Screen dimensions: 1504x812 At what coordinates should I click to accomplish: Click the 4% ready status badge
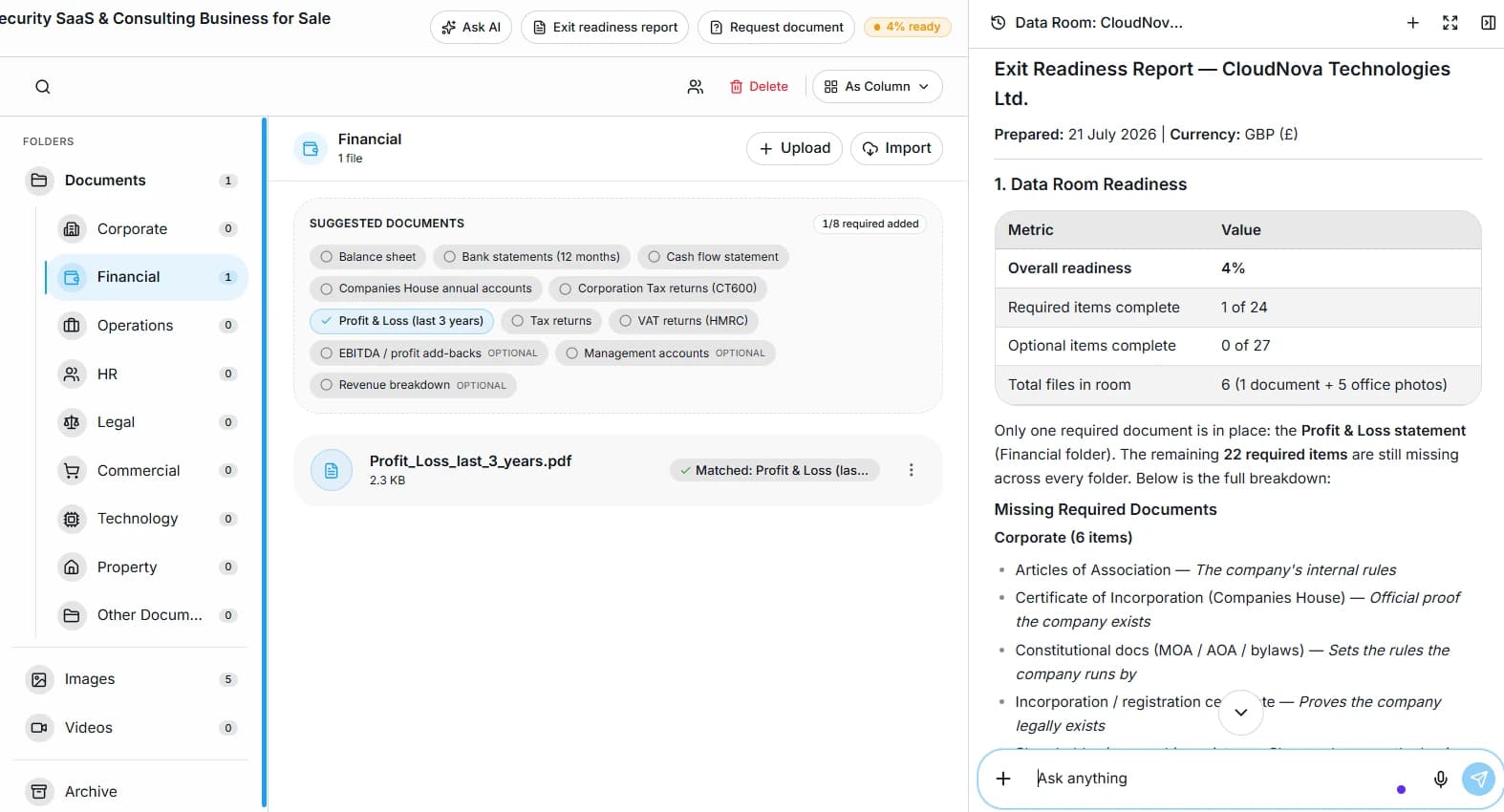908,27
